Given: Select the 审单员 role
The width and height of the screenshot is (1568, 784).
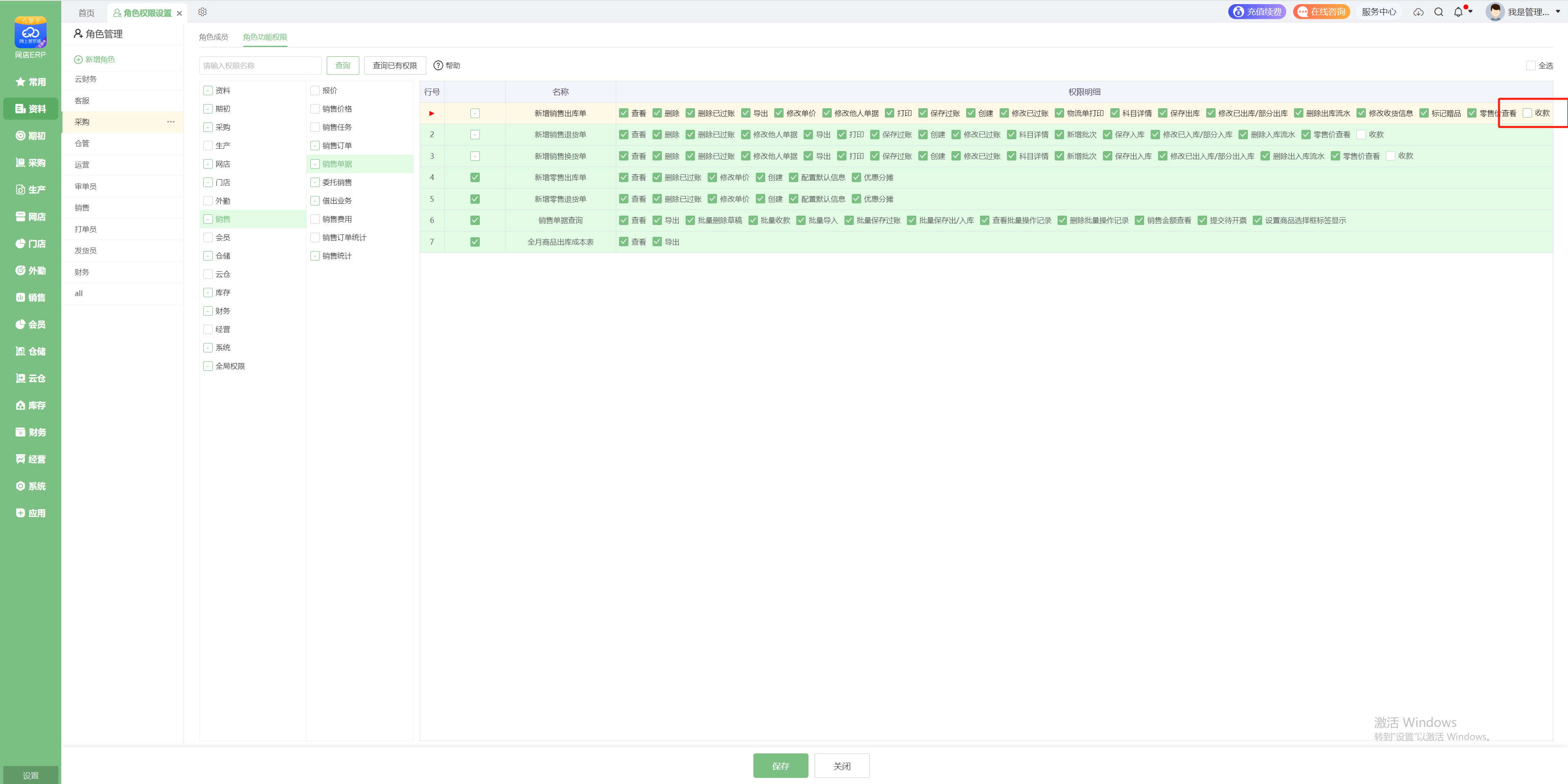Looking at the screenshot, I should tap(122, 186).
